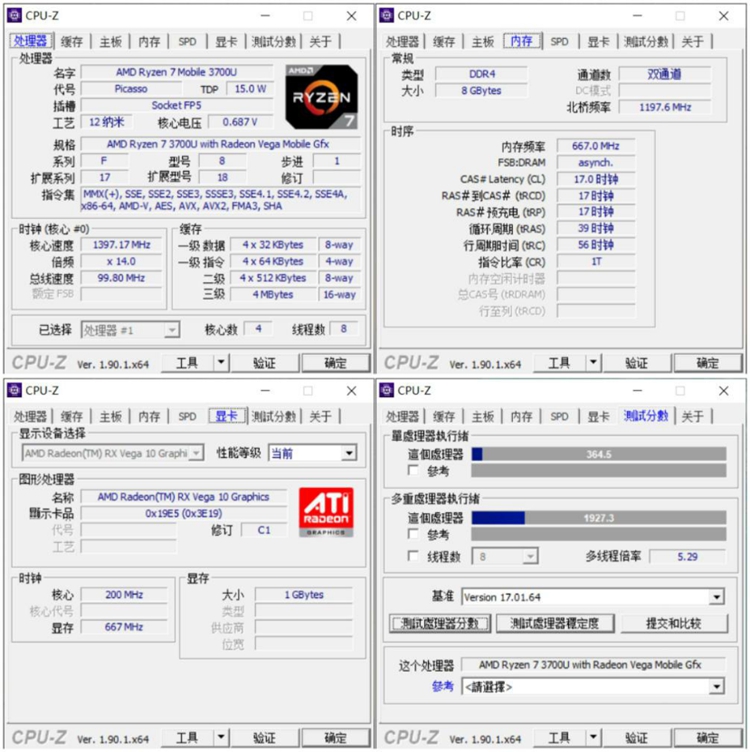Image resolution: width=750 pixels, height=752 pixels.
Task: Open the 工具 dropdown arrow in benchmark window
Action: coord(593,737)
